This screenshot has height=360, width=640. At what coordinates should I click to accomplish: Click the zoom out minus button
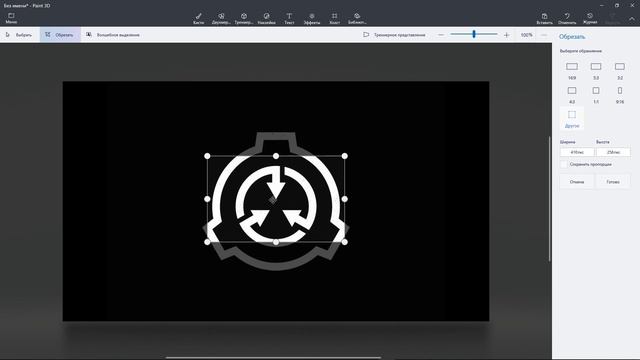click(x=441, y=35)
